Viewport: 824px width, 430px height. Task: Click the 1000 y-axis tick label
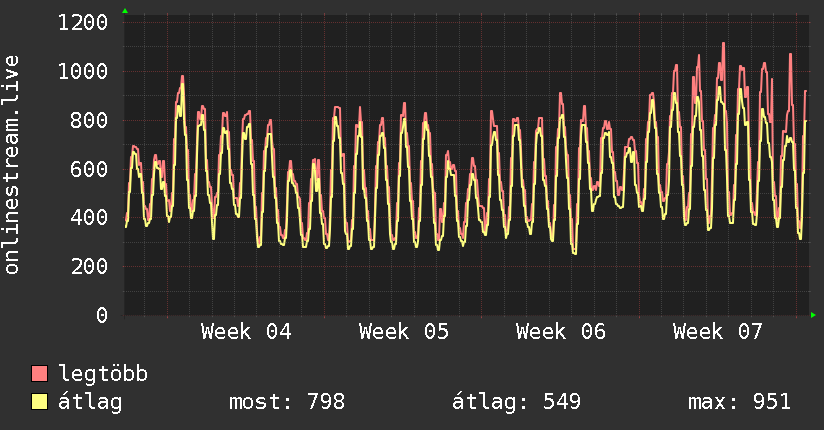coord(83,71)
